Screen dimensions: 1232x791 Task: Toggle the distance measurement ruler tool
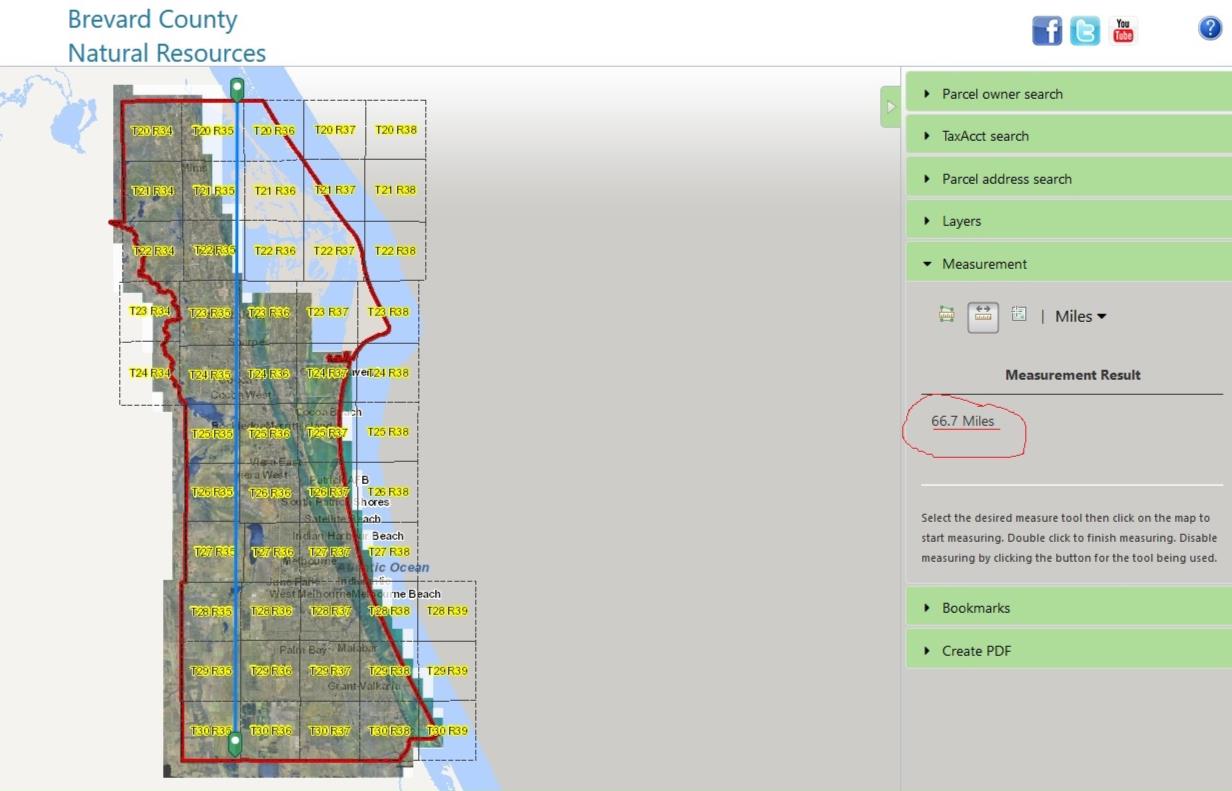[983, 316]
